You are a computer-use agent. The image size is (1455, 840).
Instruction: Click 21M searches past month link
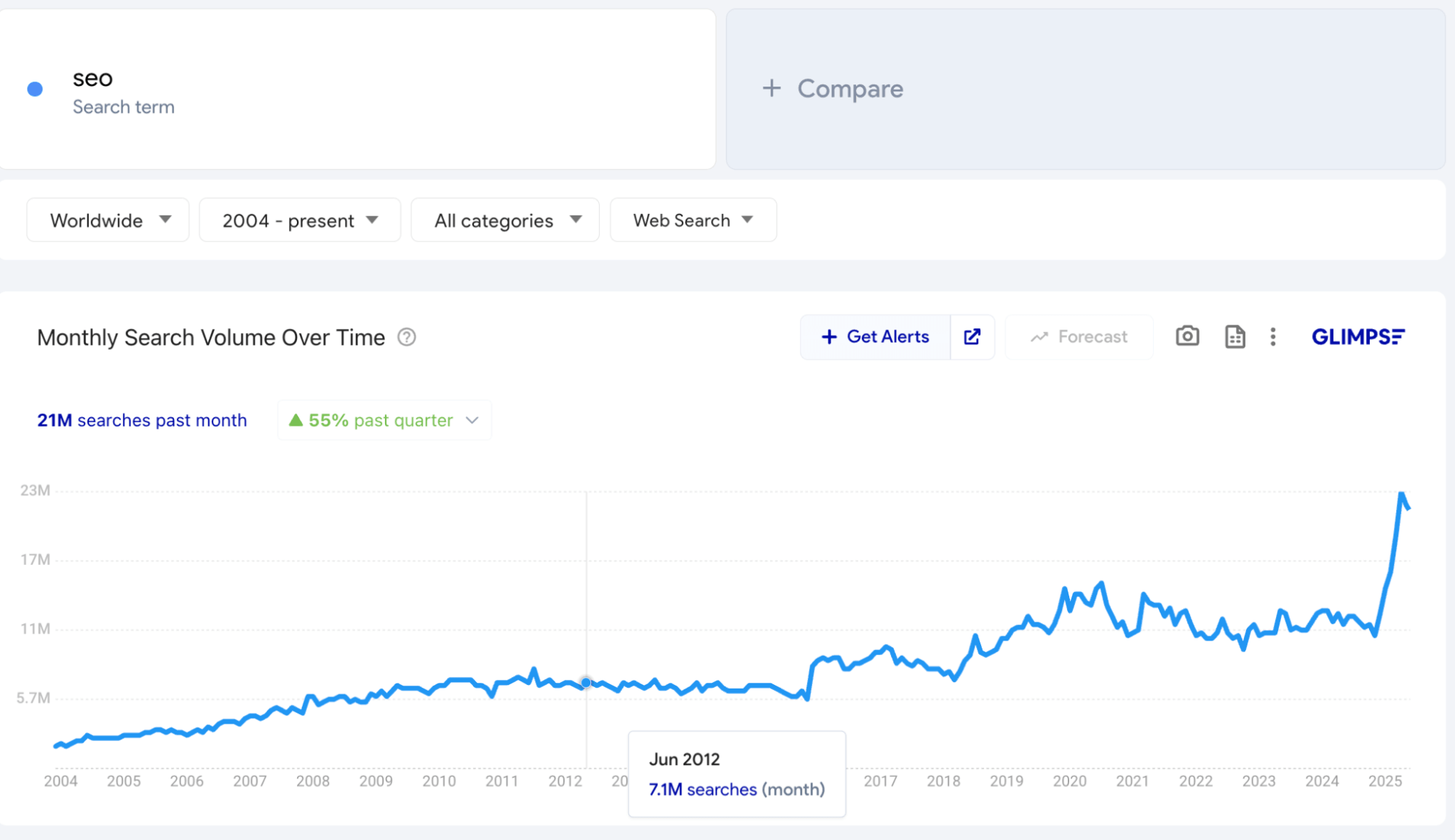[x=142, y=420]
